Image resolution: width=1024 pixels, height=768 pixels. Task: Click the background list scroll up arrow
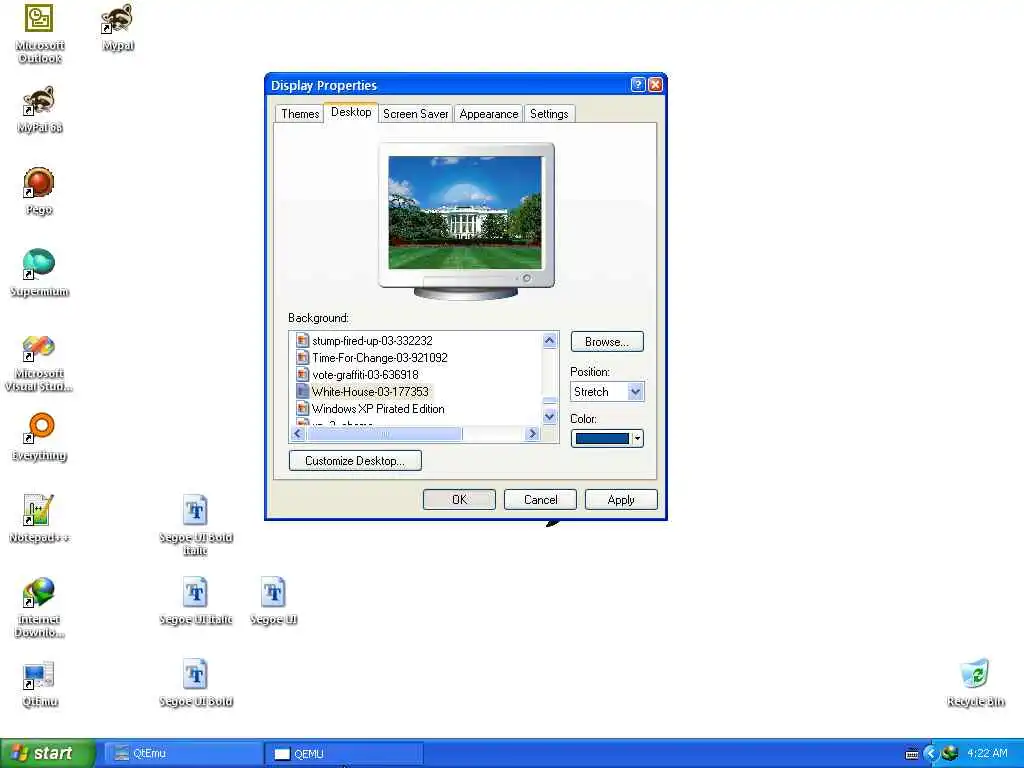click(x=550, y=340)
